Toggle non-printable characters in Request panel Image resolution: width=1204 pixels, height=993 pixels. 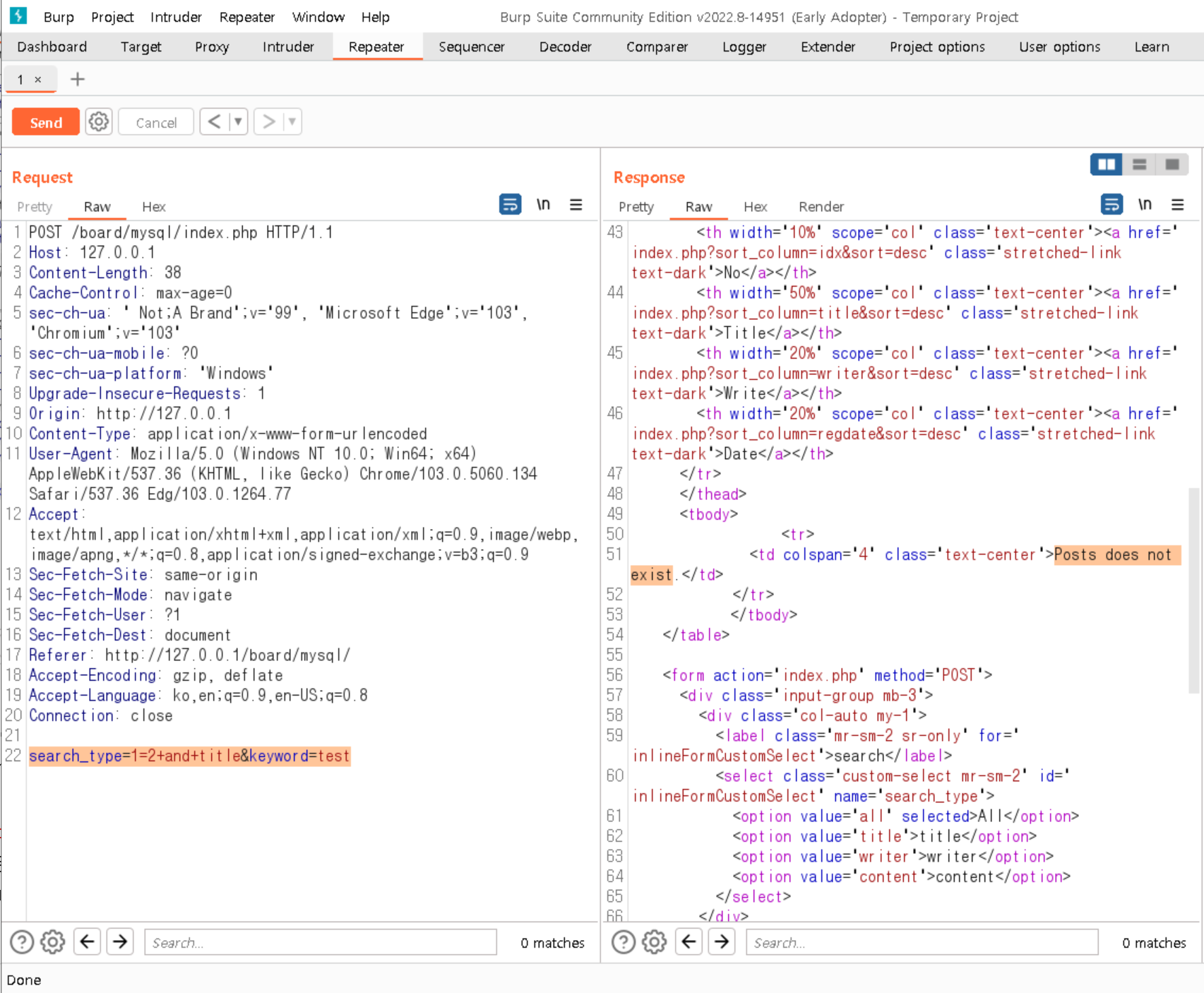coord(543,205)
